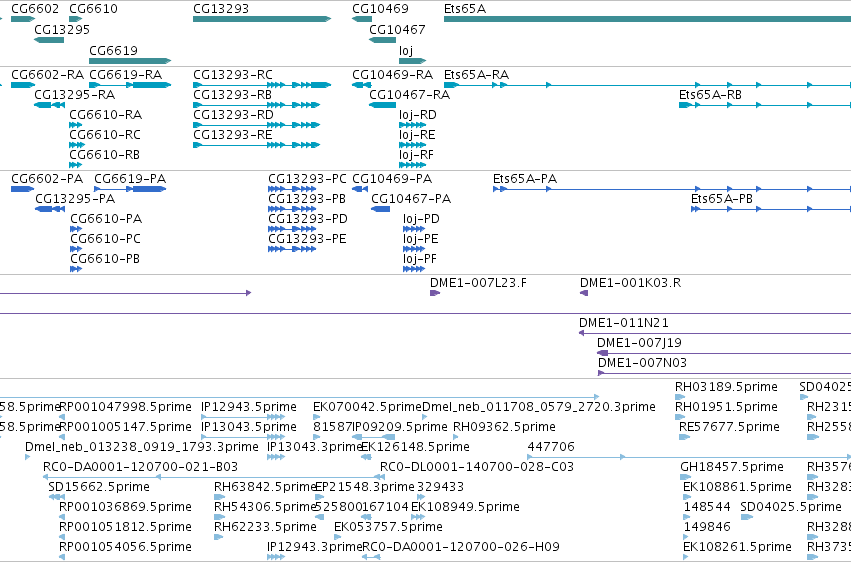Screen dimensions: 851x562
Task: Click EST RH03189.5prime
Action: click(679, 397)
